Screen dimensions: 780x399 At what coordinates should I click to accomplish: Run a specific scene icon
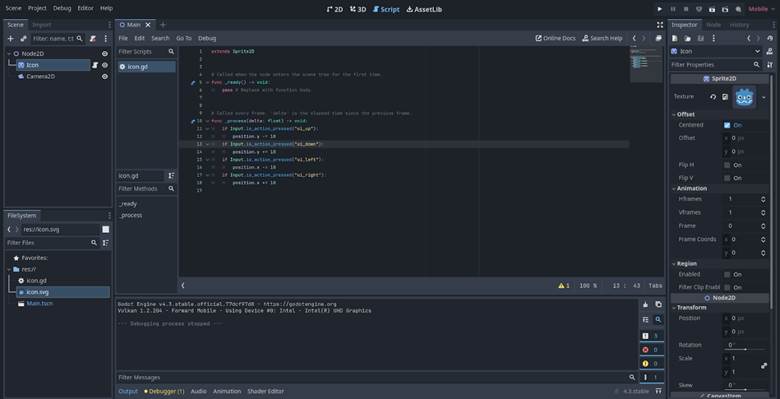click(x=725, y=9)
